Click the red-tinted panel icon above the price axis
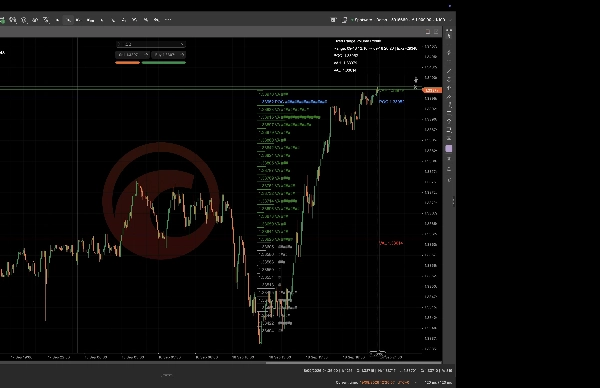 428,32
